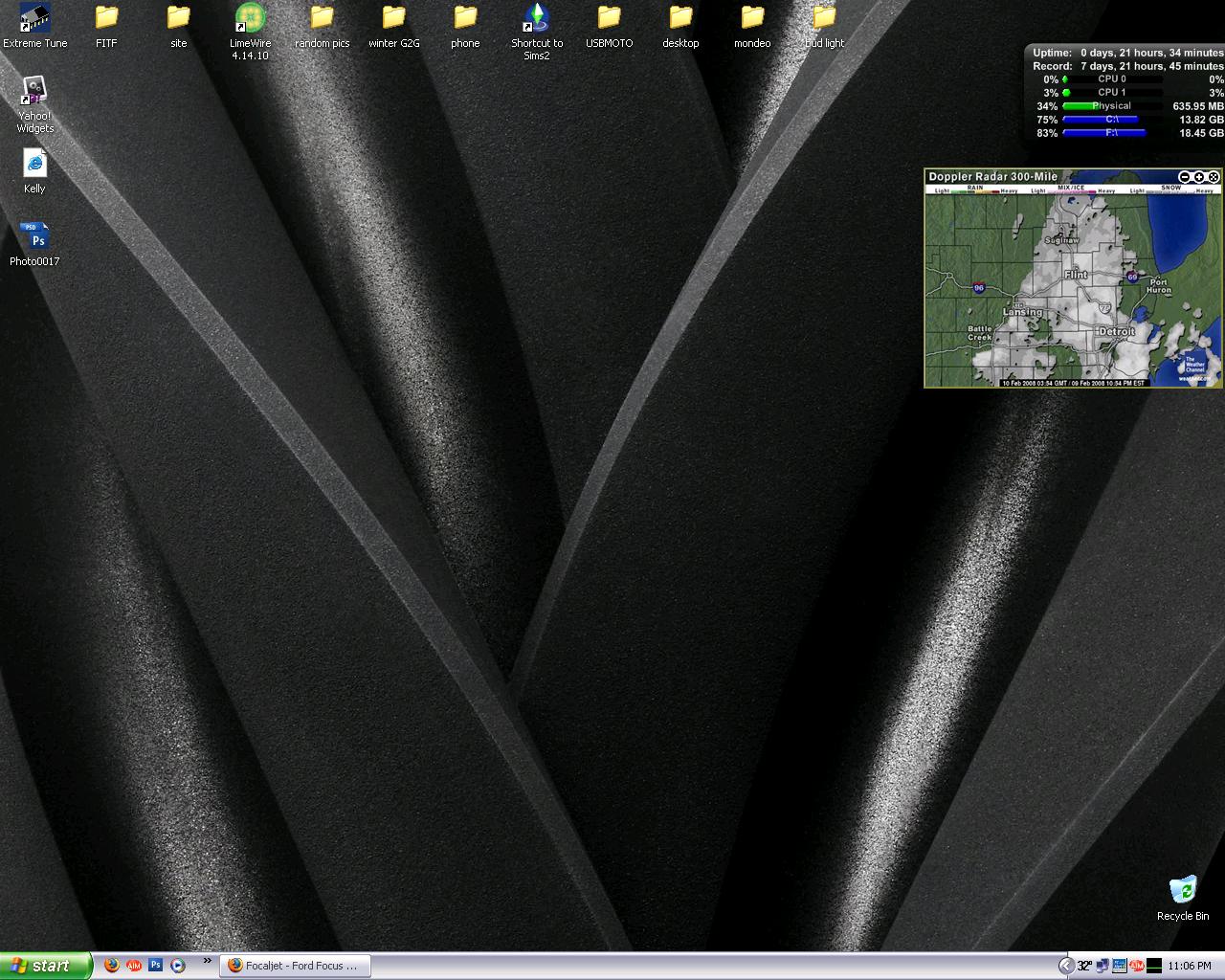Image resolution: width=1225 pixels, height=980 pixels.
Task: Select the random pics folder
Action: coord(322,26)
